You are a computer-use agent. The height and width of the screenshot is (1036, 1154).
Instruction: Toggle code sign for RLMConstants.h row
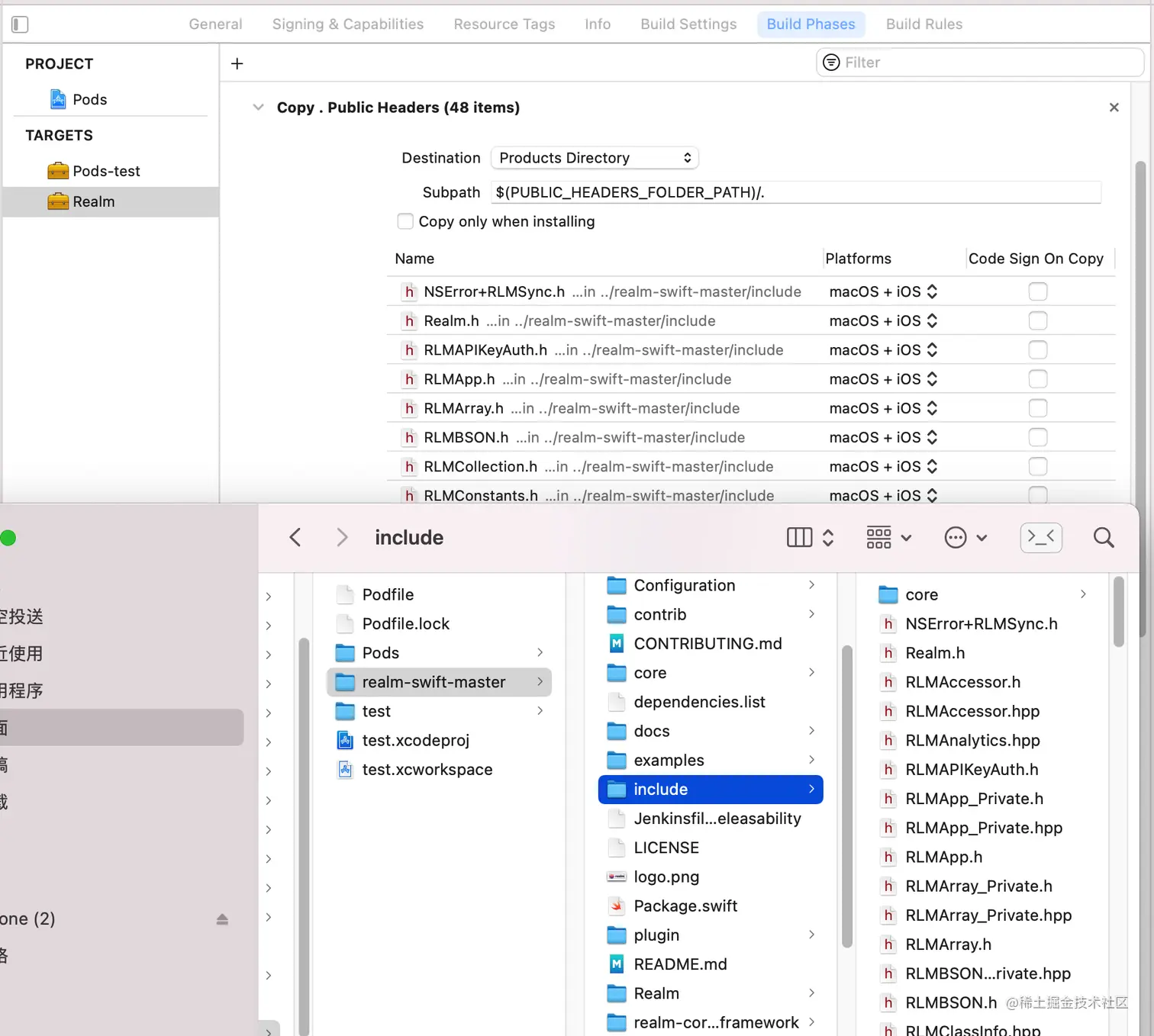1038,495
